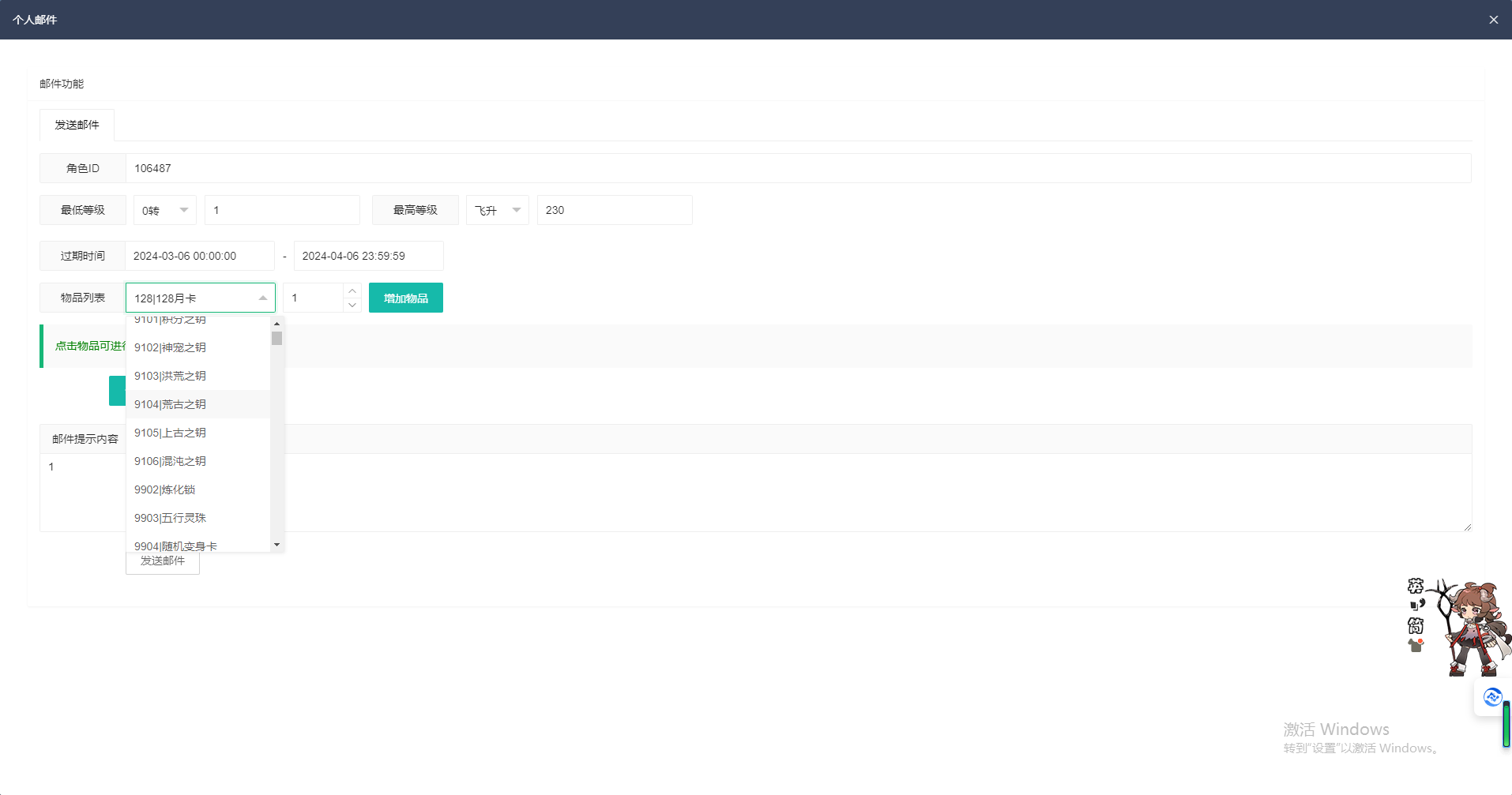The image size is (1512, 795).
Task: Click the 角色ID input field
Action: tap(798, 168)
